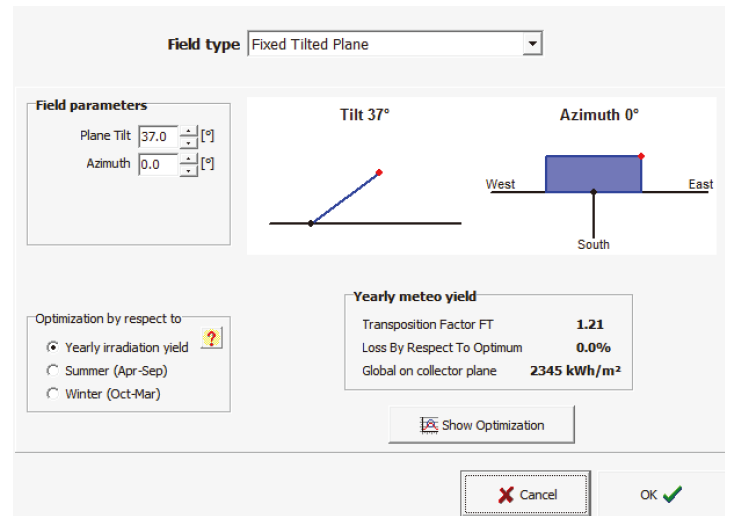Screen dimensions: 732x520
Task: Click the blue tilt line in diagram
Action: [x=345, y=197]
